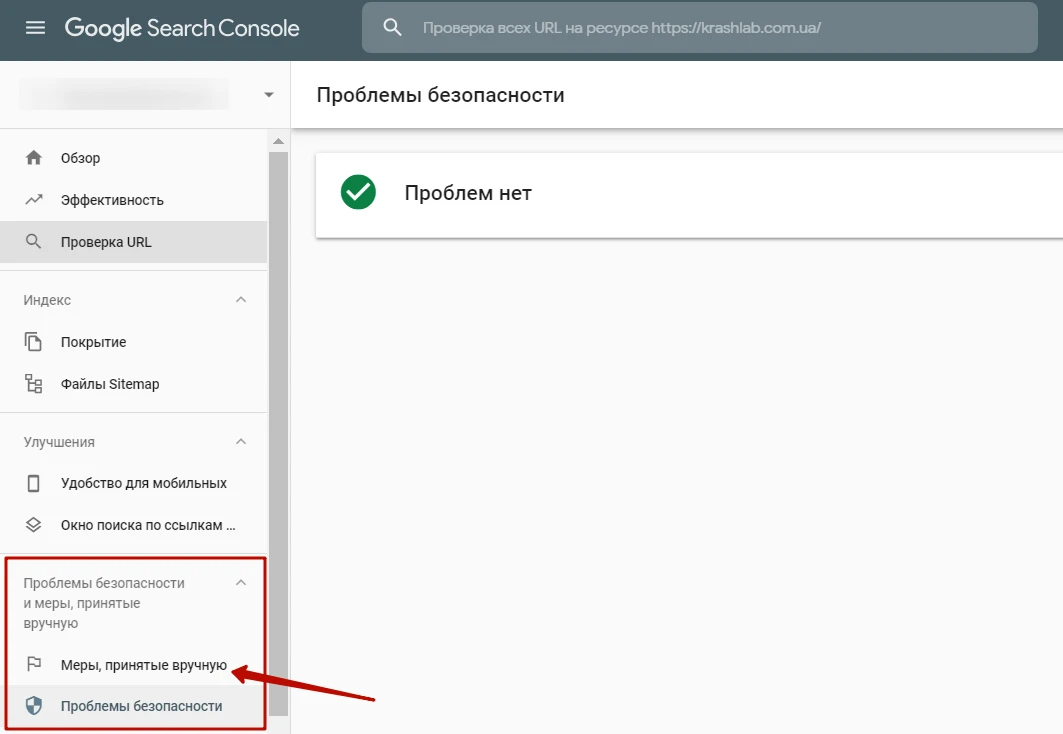This screenshot has height=734, width=1063.
Task: Collapse the Улучшения section
Action: 240,442
